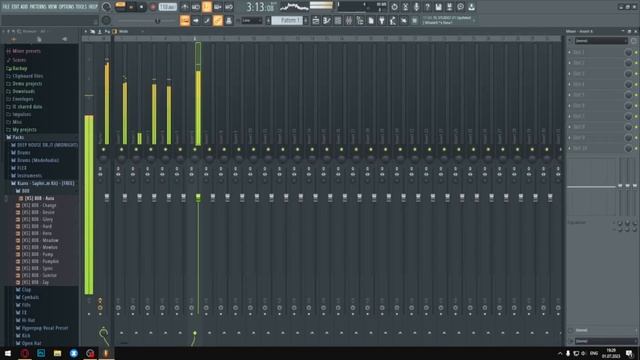Click the plug/plugin picker toolbar icon

tap(382, 20)
